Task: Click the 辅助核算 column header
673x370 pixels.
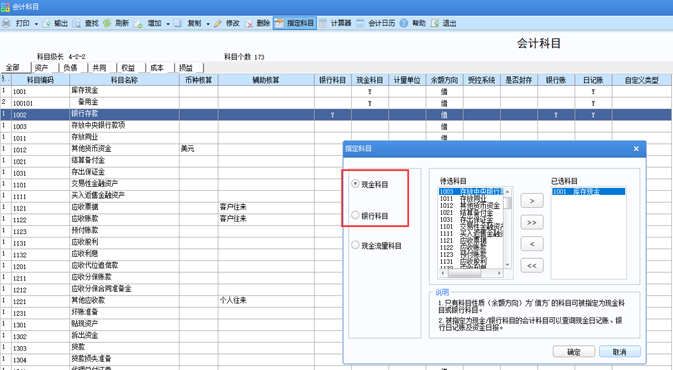Action: coord(266,80)
